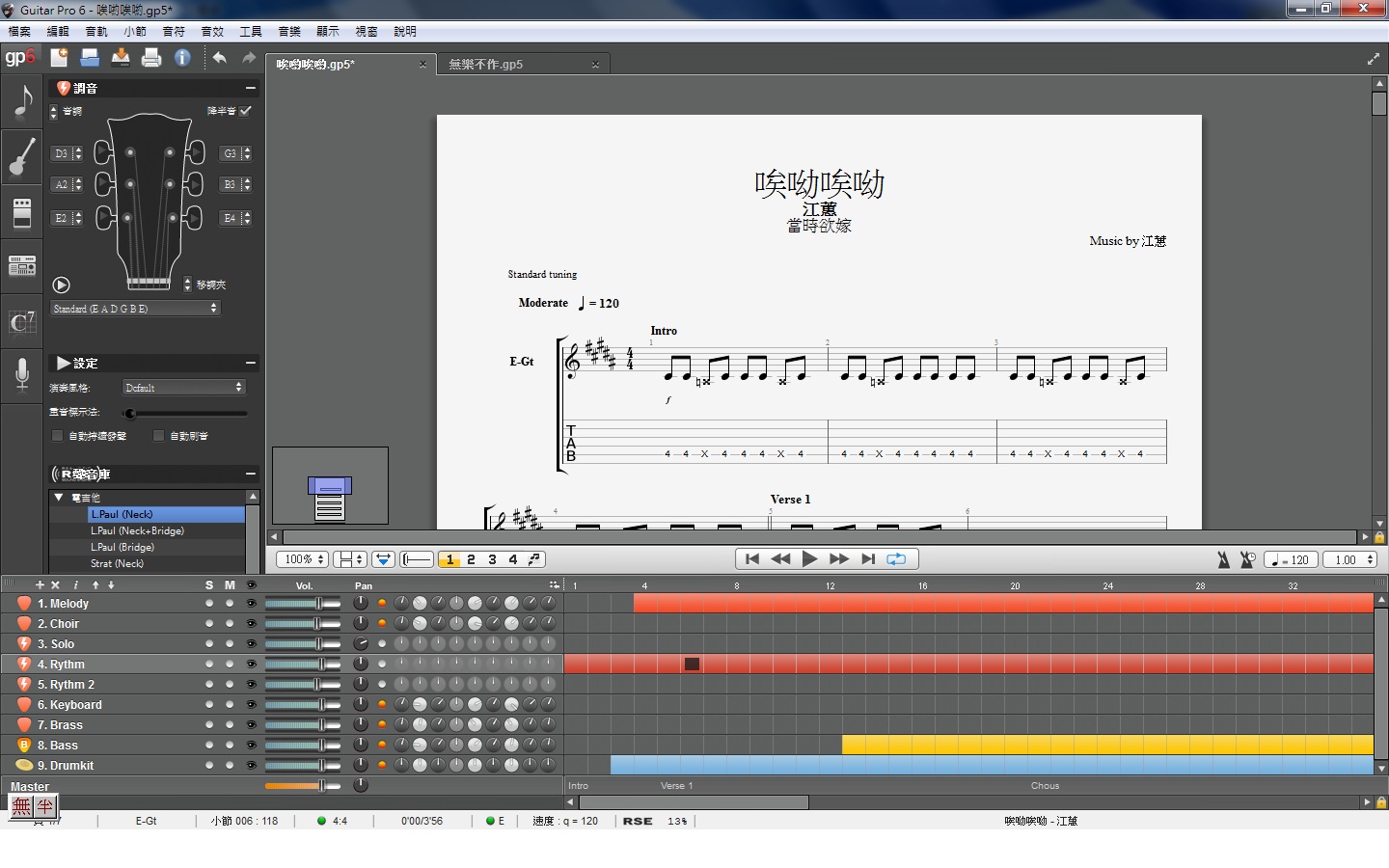Open a file with the folder icon
This screenshot has width=1389, height=868.
click(x=90, y=57)
